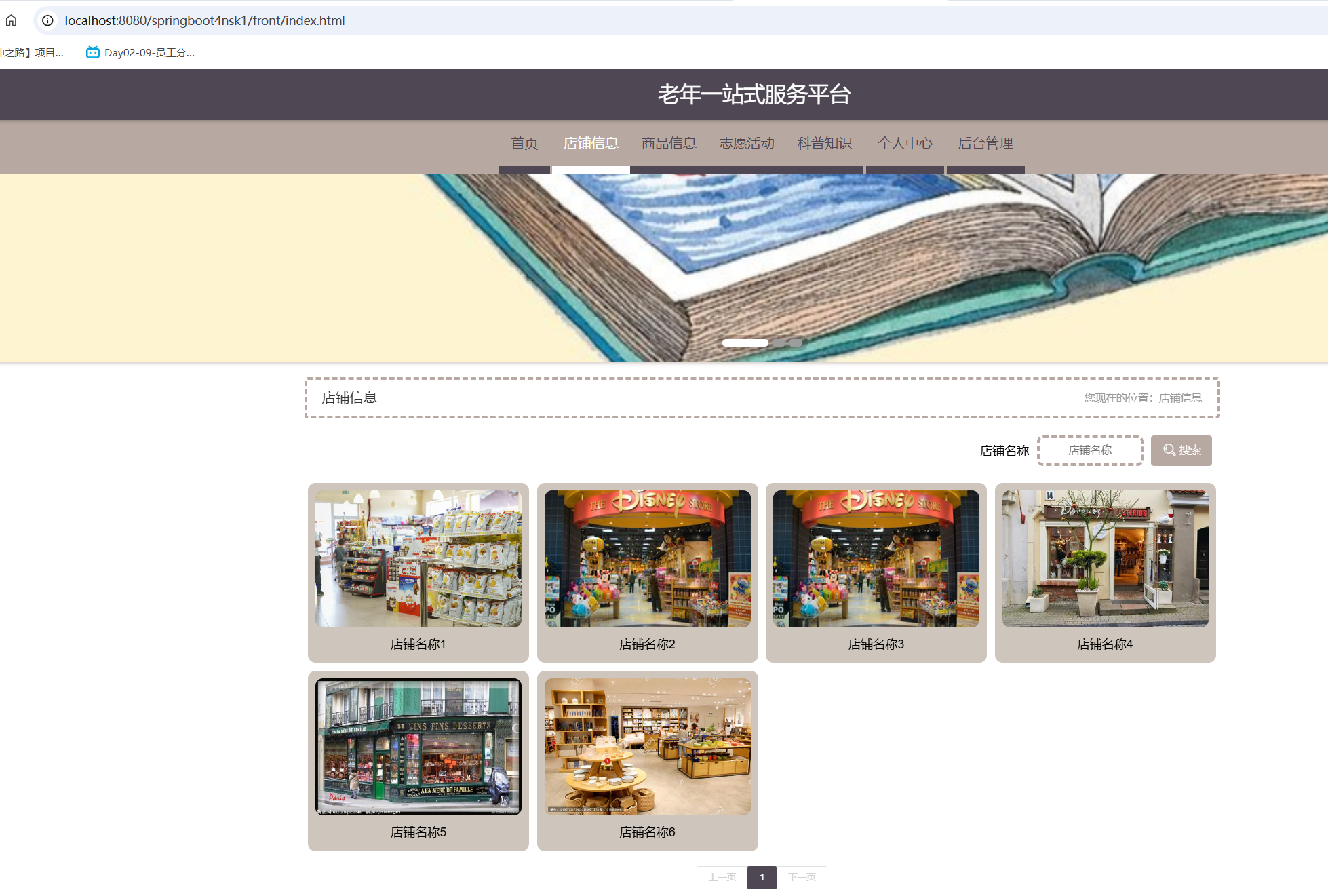Image resolution: width=1328 pixels, height=896 pixels.
Task: Click the browser Home icon
Action: coord(12,20)
